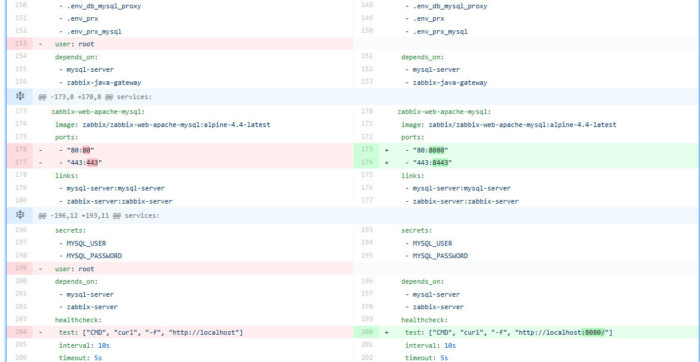Screen dimensions: 700x362
Task: Click the removed 'user: root' line numbered 153
Action: (180, 44)
